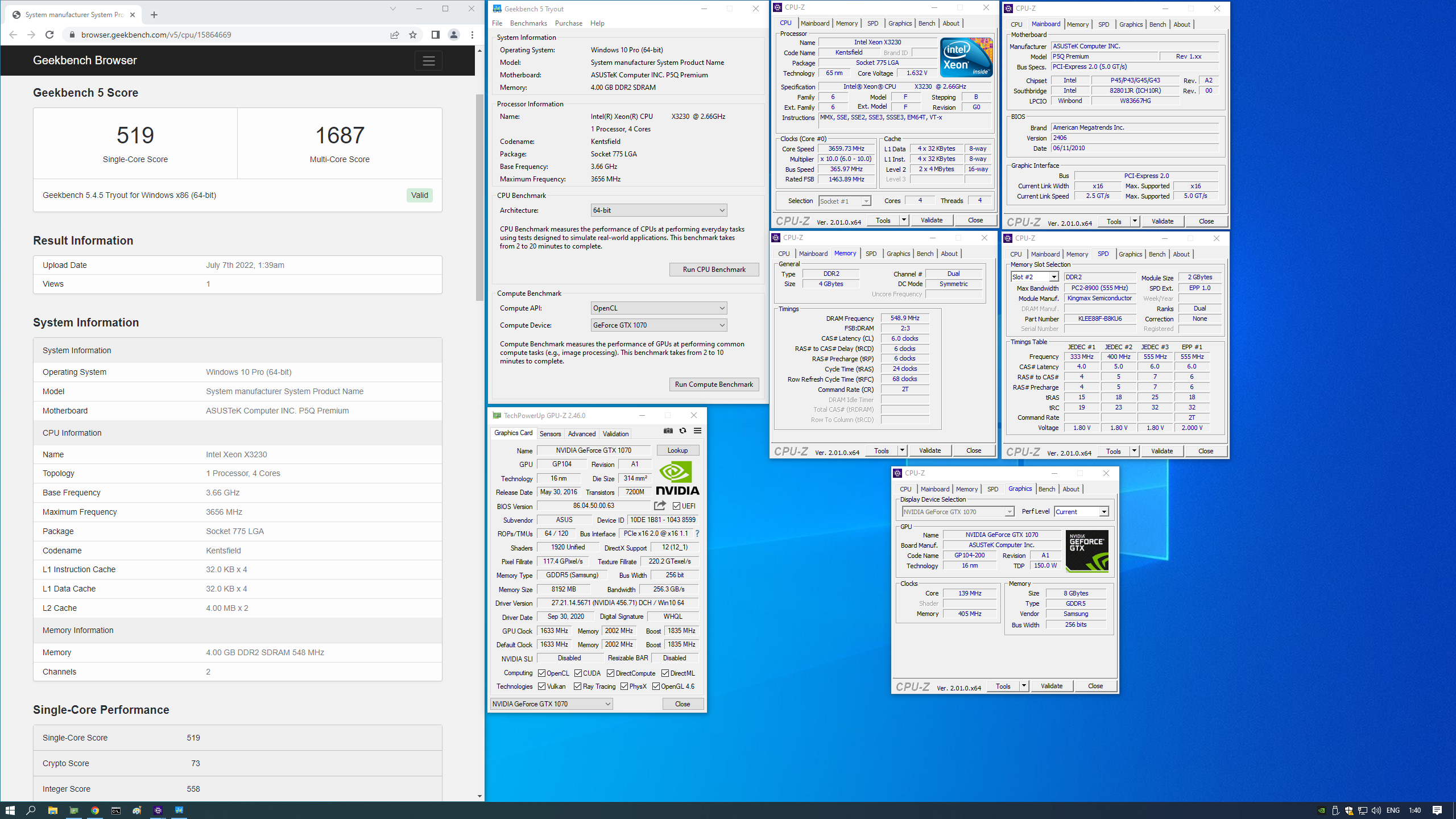
Task: Click Chrome taskbar icon
Action: [95, 810]
